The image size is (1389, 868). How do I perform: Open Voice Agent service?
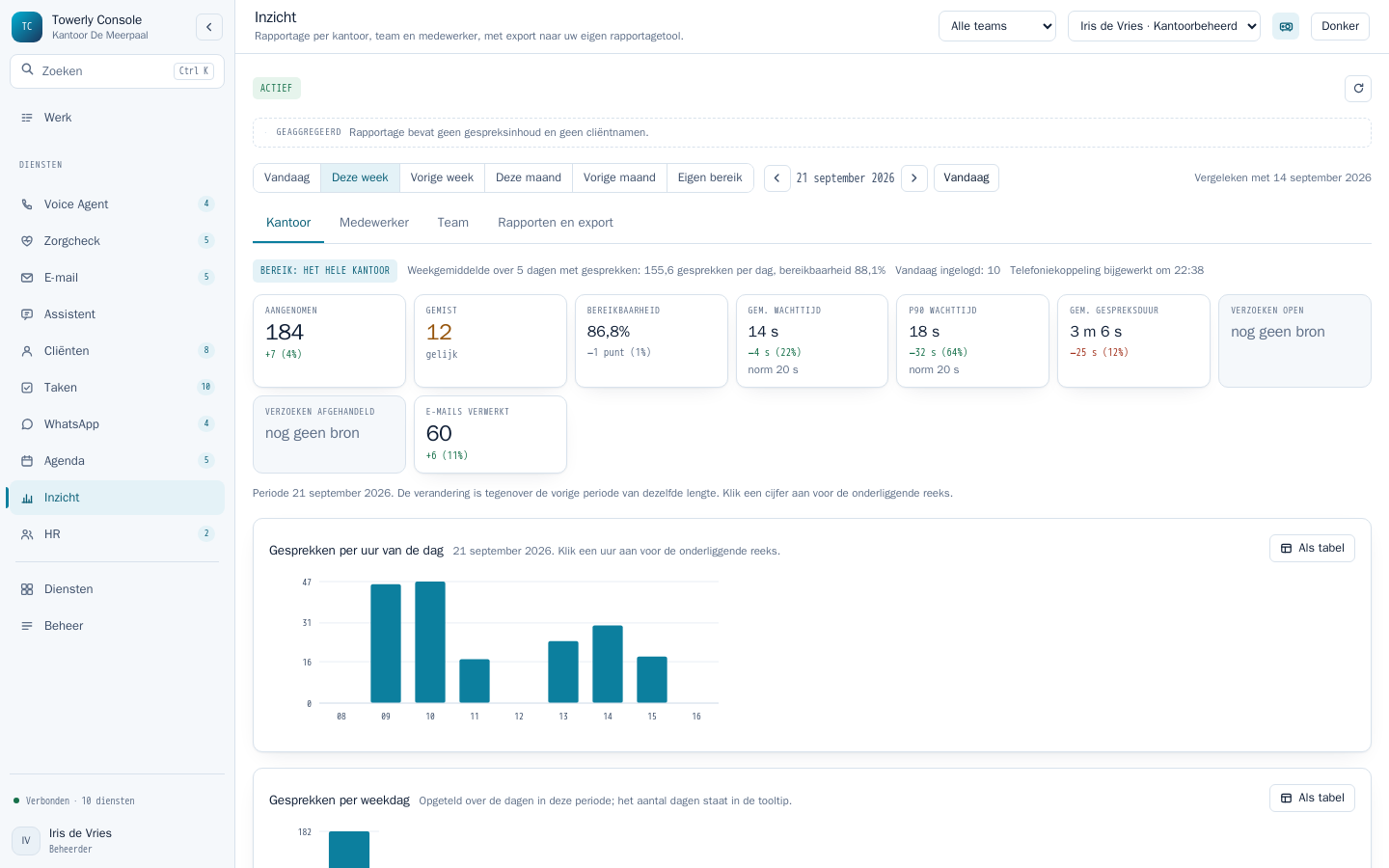[x=117, y=204]
